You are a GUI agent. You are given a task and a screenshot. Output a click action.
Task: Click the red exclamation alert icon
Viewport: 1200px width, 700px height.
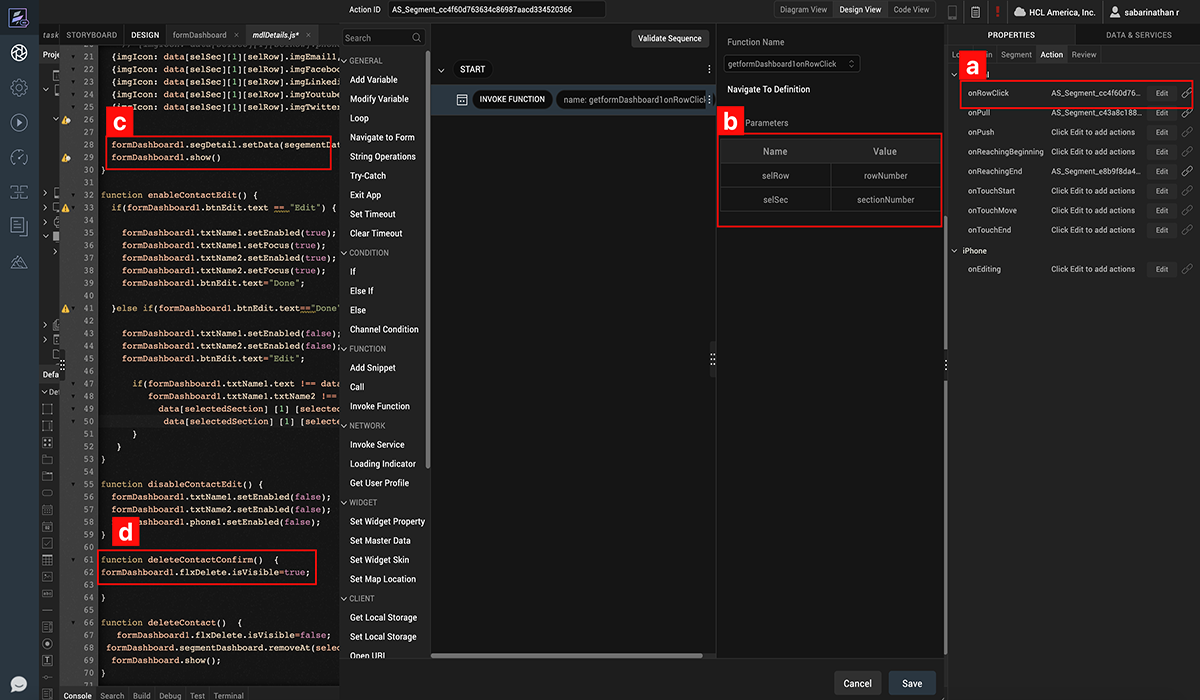997,12
